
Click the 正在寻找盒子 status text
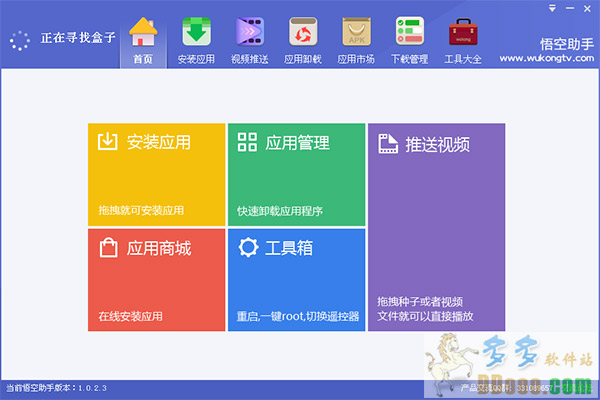click(78, 38)
